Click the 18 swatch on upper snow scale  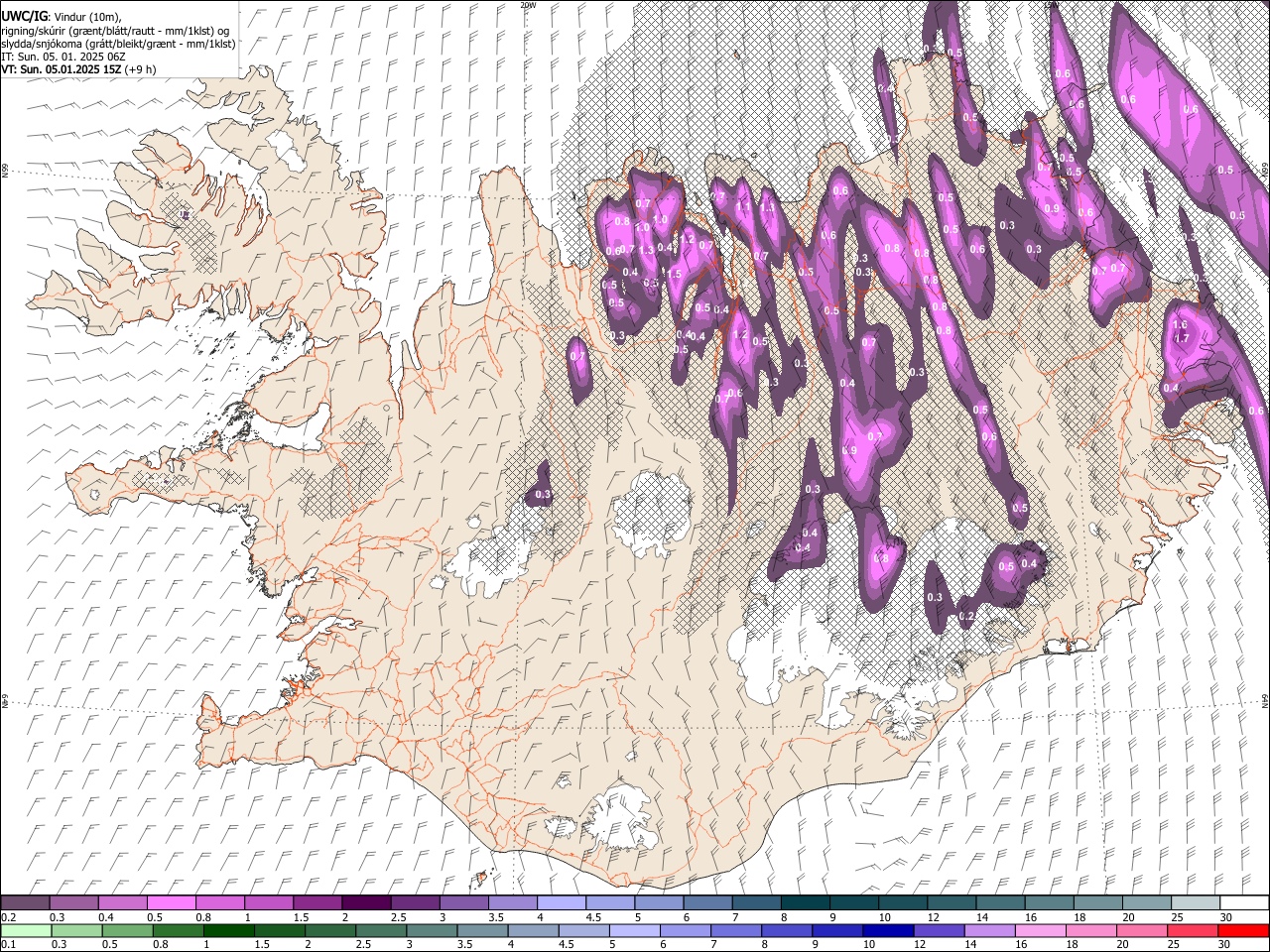[x=1097, y=902]
